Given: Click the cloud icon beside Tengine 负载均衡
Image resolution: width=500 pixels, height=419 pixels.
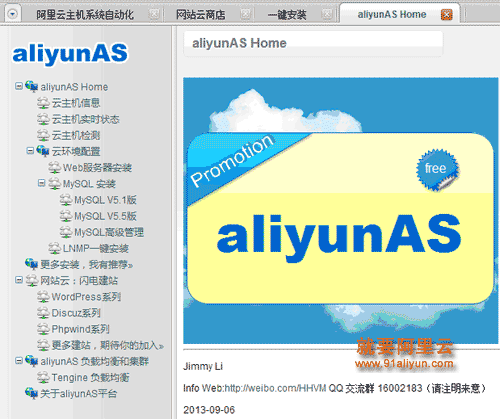Looking at the screenshot, I should (x=43, y=377).
